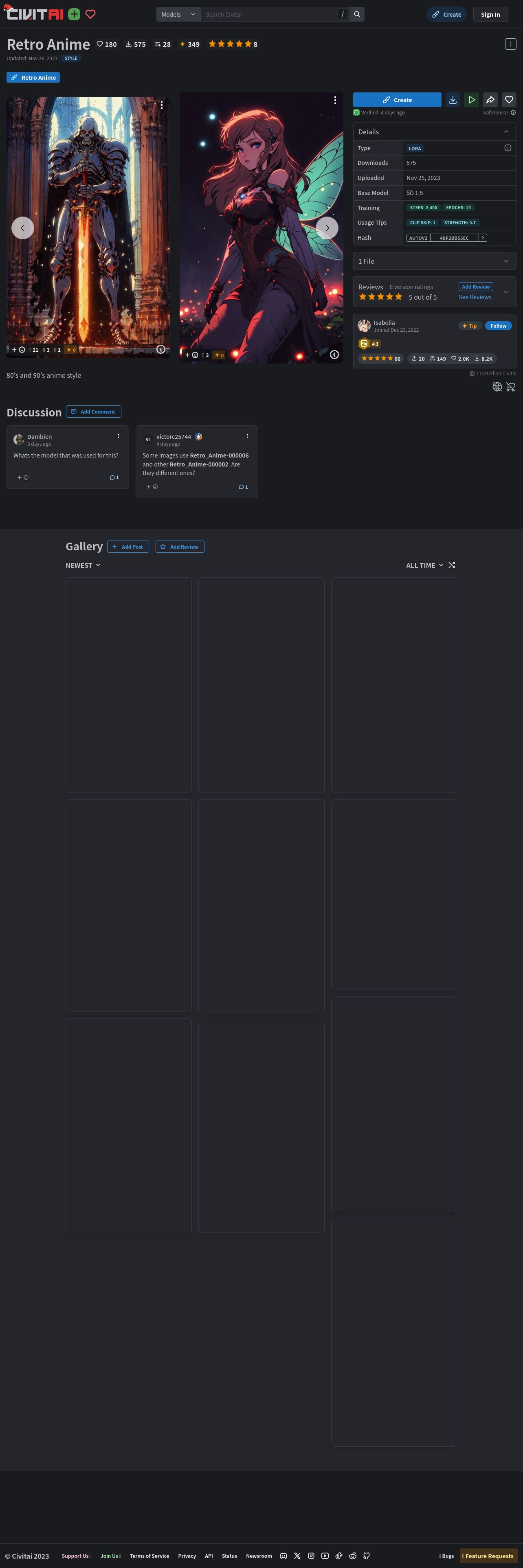This screenshot has height=1568, width=523.
Task: Shuffle gallery with crossed arrows icon
Action: (452, 565)
